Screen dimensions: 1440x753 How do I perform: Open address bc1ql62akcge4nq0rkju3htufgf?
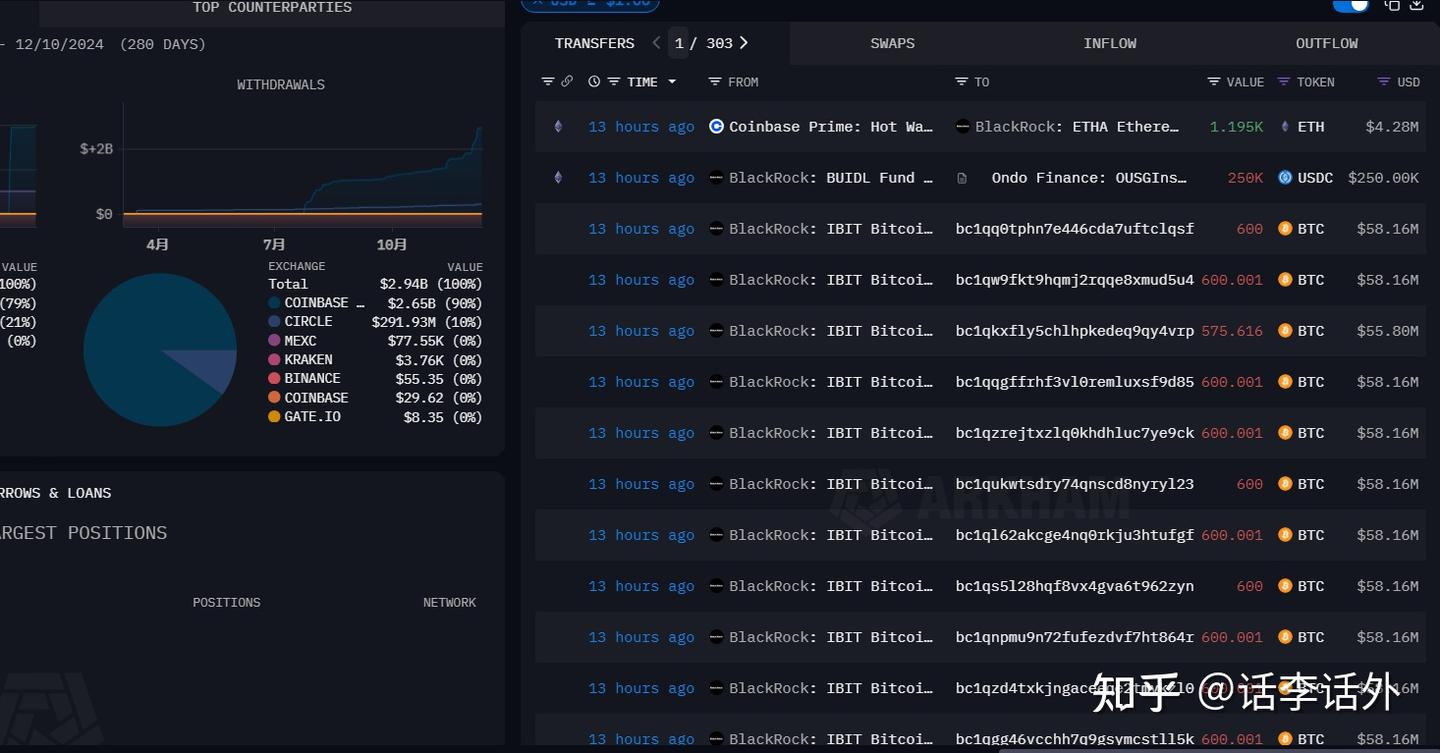pyautogui.click(x=1075, y=535)
